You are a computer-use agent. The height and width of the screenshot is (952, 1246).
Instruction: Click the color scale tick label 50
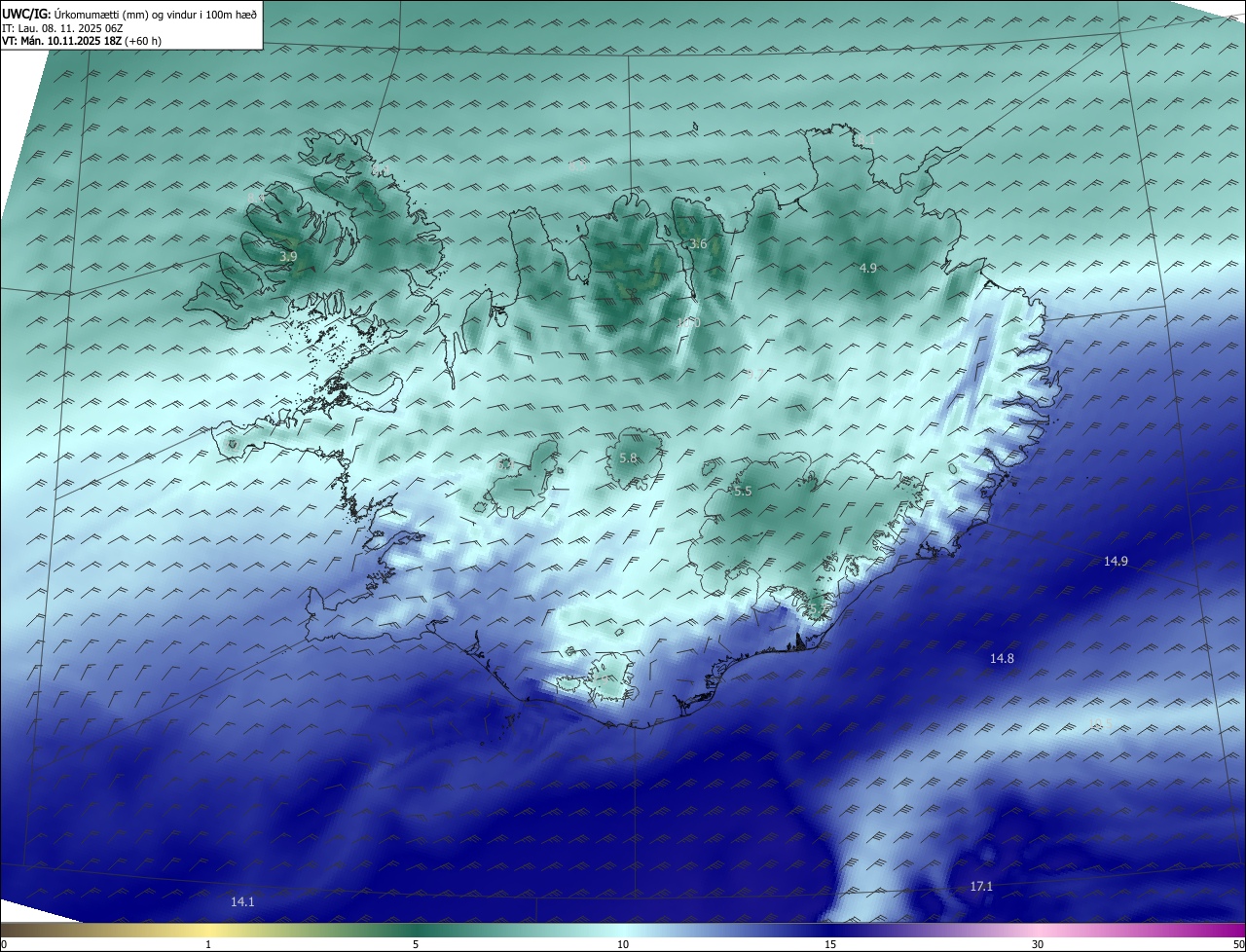point(1238,944)
